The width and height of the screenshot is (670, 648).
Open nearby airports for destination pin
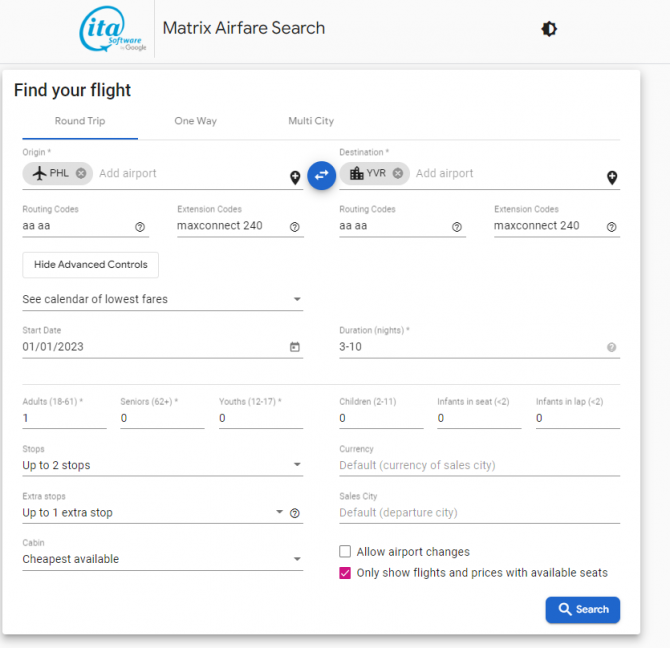[612, 177]
